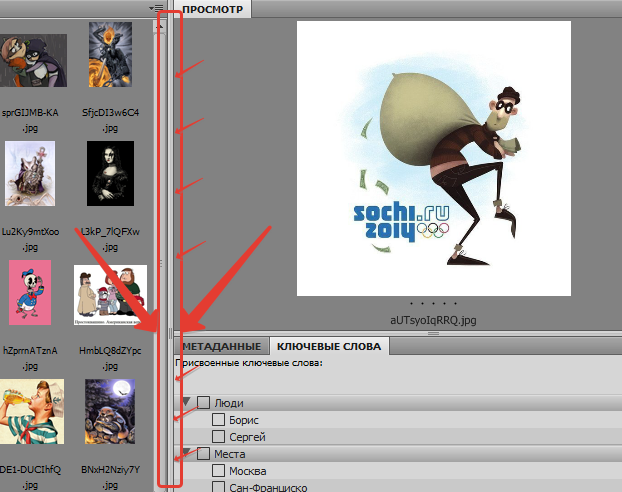The width and height of the screenshot is (622, 492).
Task: Collapse the Места keyword group triangle
Action: (x=186, y=454)
